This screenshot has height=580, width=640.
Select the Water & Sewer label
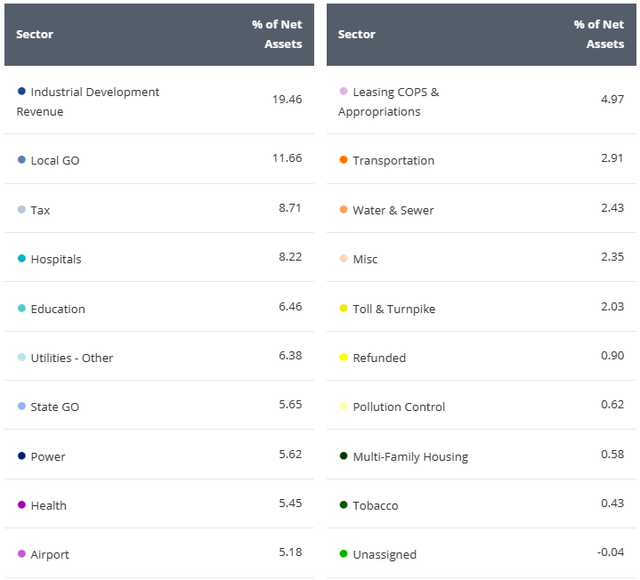393,210
